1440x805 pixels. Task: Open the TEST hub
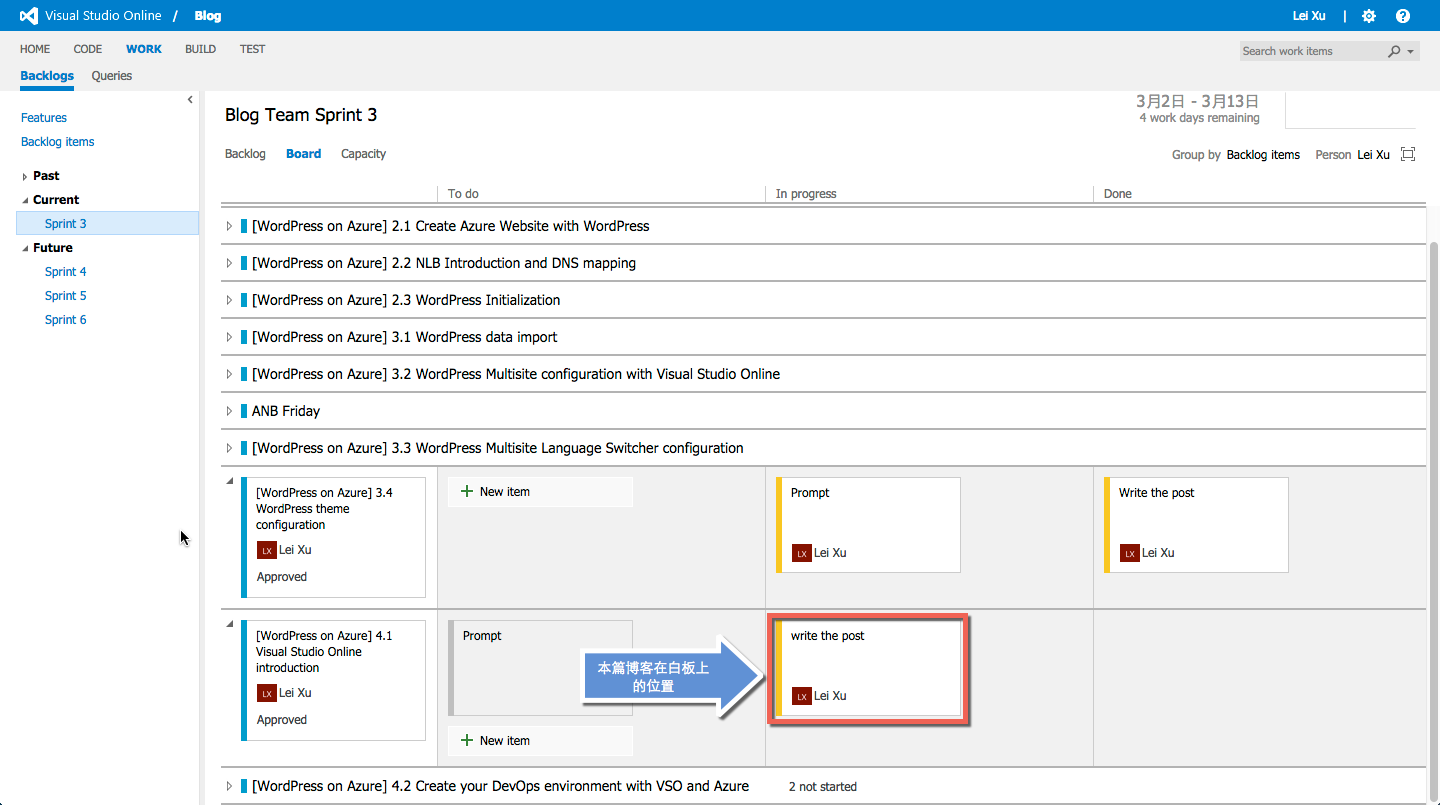[253, 49]
